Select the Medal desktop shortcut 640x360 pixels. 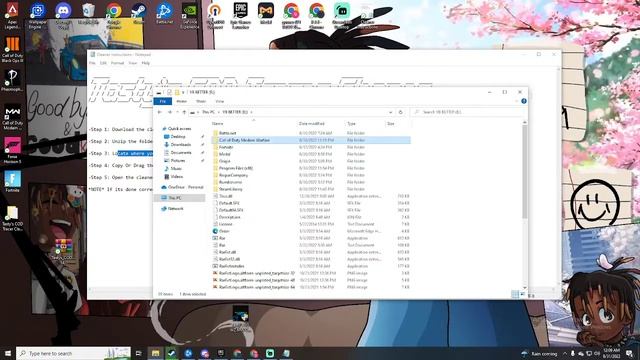(x=266, y=13)
